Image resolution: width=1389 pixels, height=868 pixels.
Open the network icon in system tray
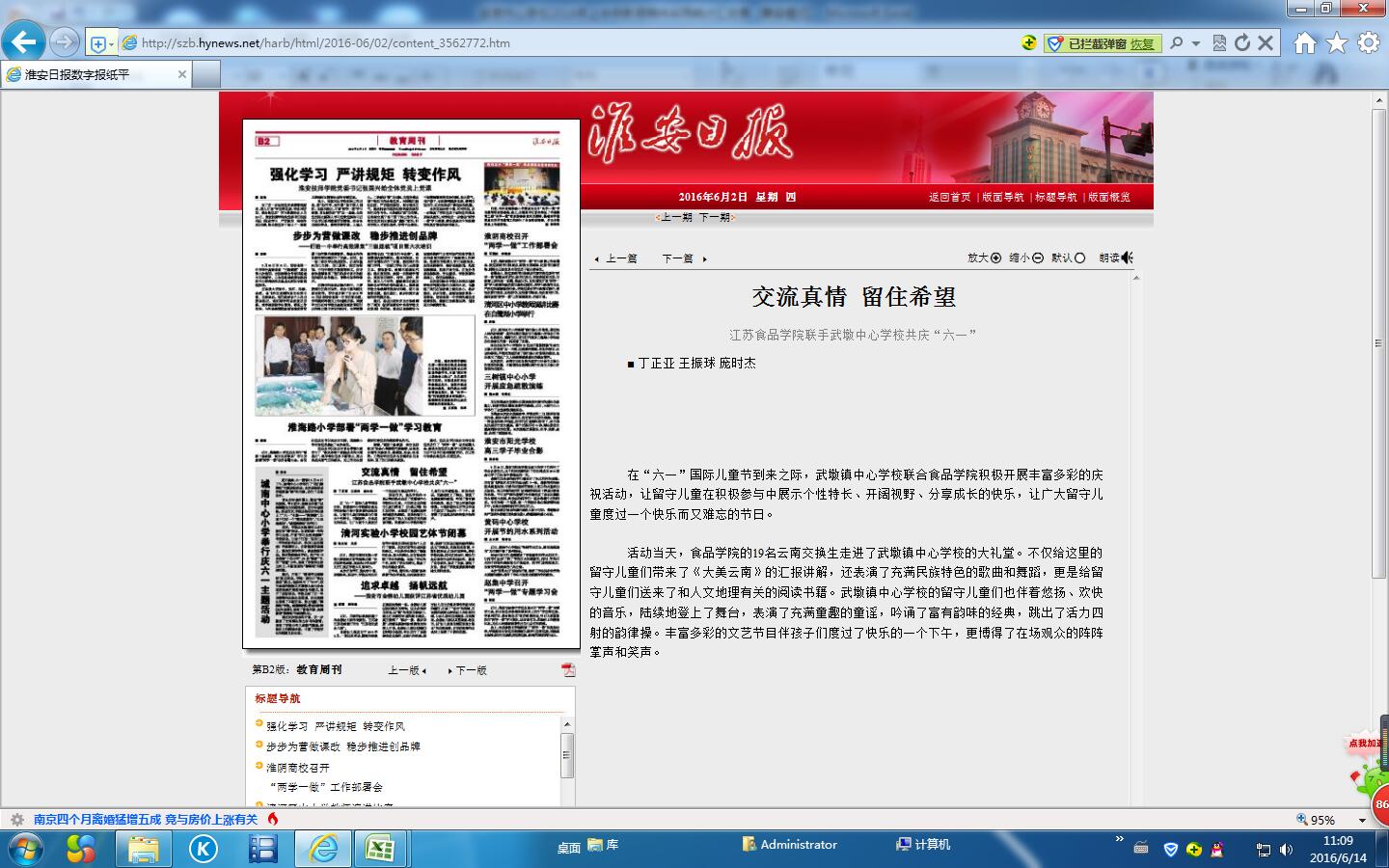pos(1263,850)
